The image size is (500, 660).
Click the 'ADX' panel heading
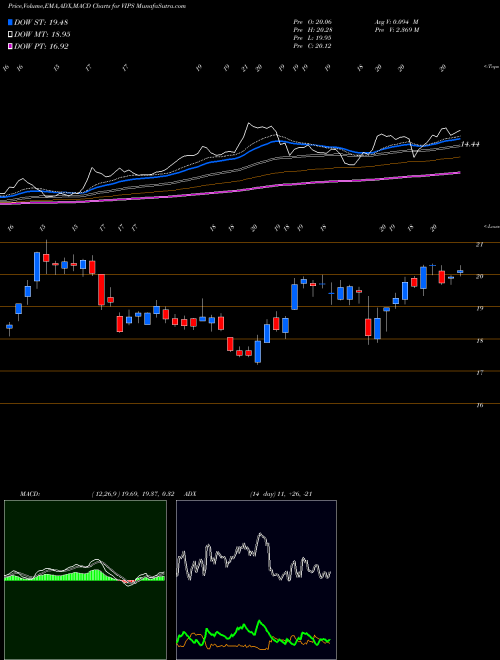[x=190, y=494]
